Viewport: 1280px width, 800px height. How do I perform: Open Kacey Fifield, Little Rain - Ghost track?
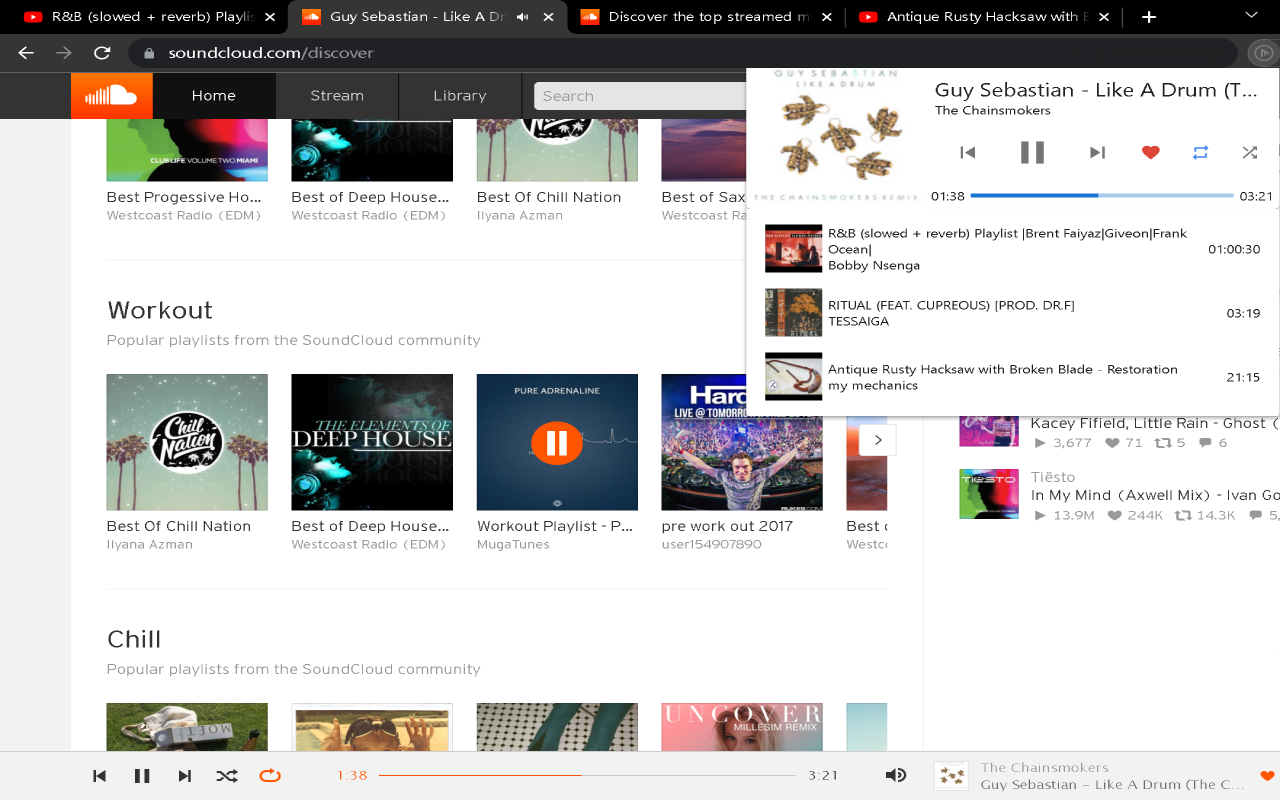pos(1155,423)
